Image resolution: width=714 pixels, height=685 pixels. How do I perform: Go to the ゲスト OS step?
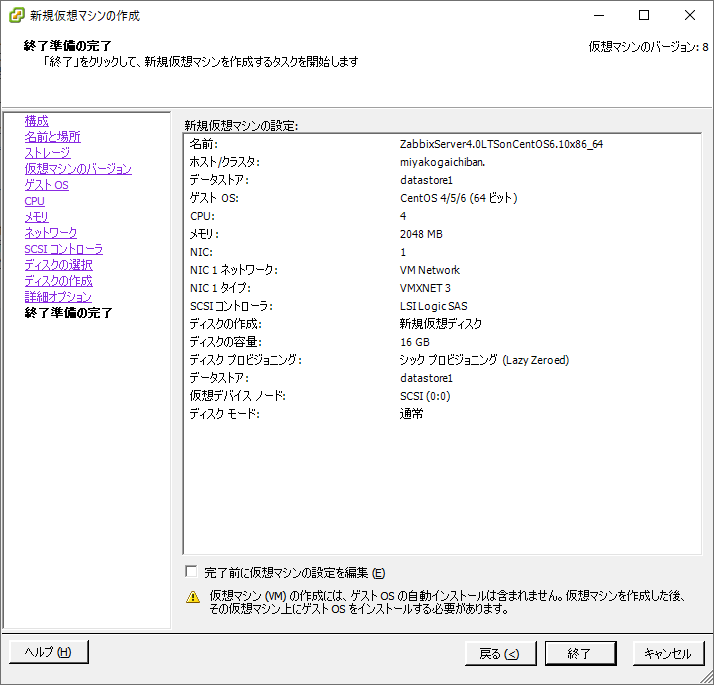(x=46, y=185)
